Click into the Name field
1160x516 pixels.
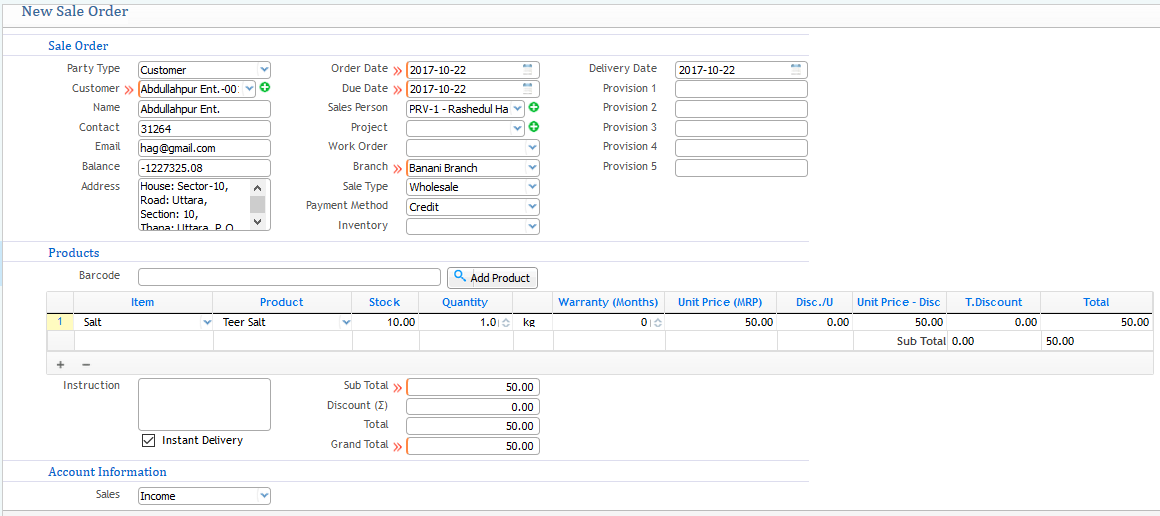pyautogui.click(x=204, y=108)
